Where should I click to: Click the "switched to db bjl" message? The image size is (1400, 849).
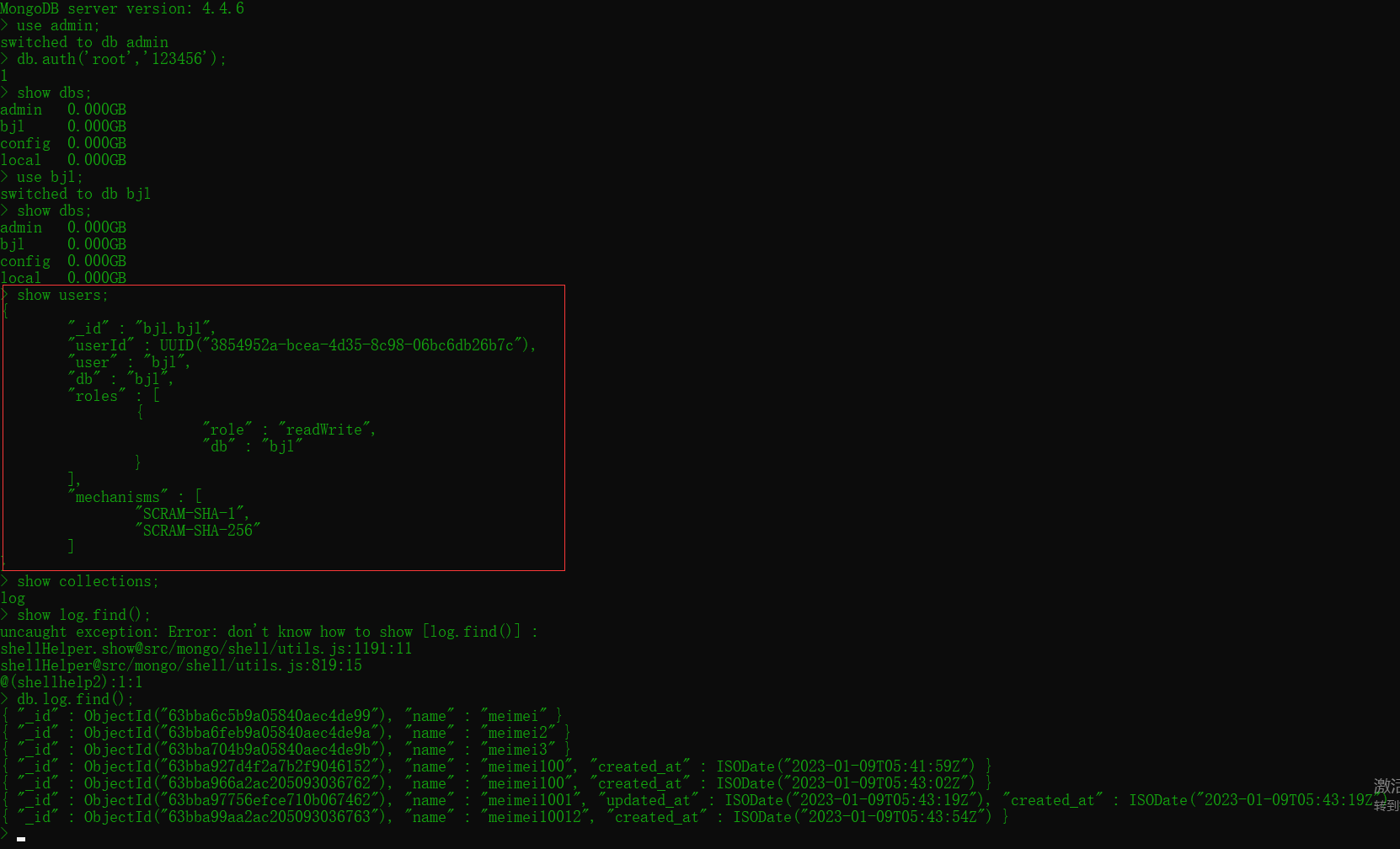pos(76,194)
